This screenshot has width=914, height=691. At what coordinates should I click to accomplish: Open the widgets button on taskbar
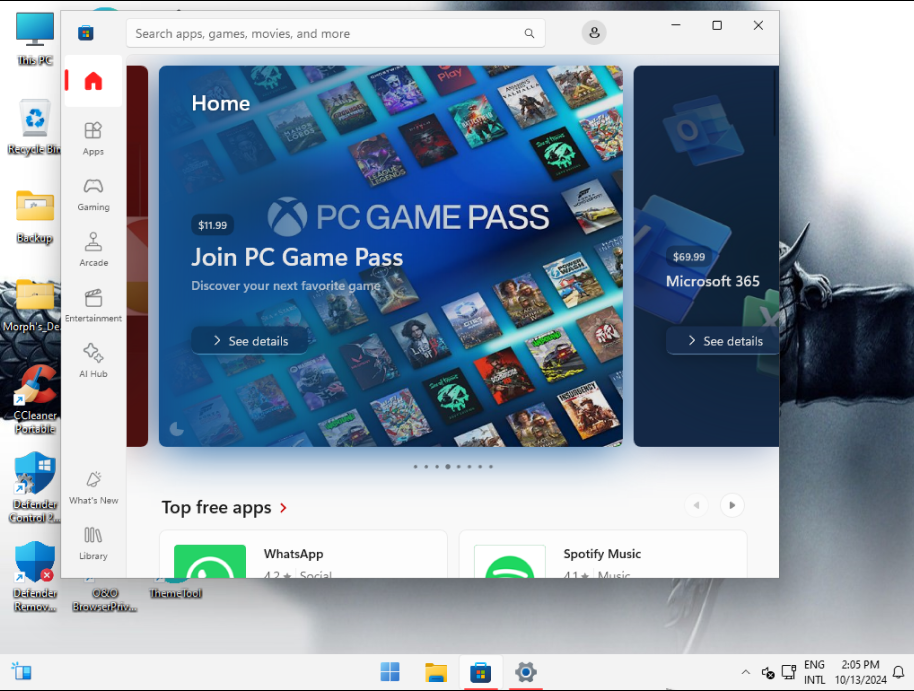pos(22,672)
